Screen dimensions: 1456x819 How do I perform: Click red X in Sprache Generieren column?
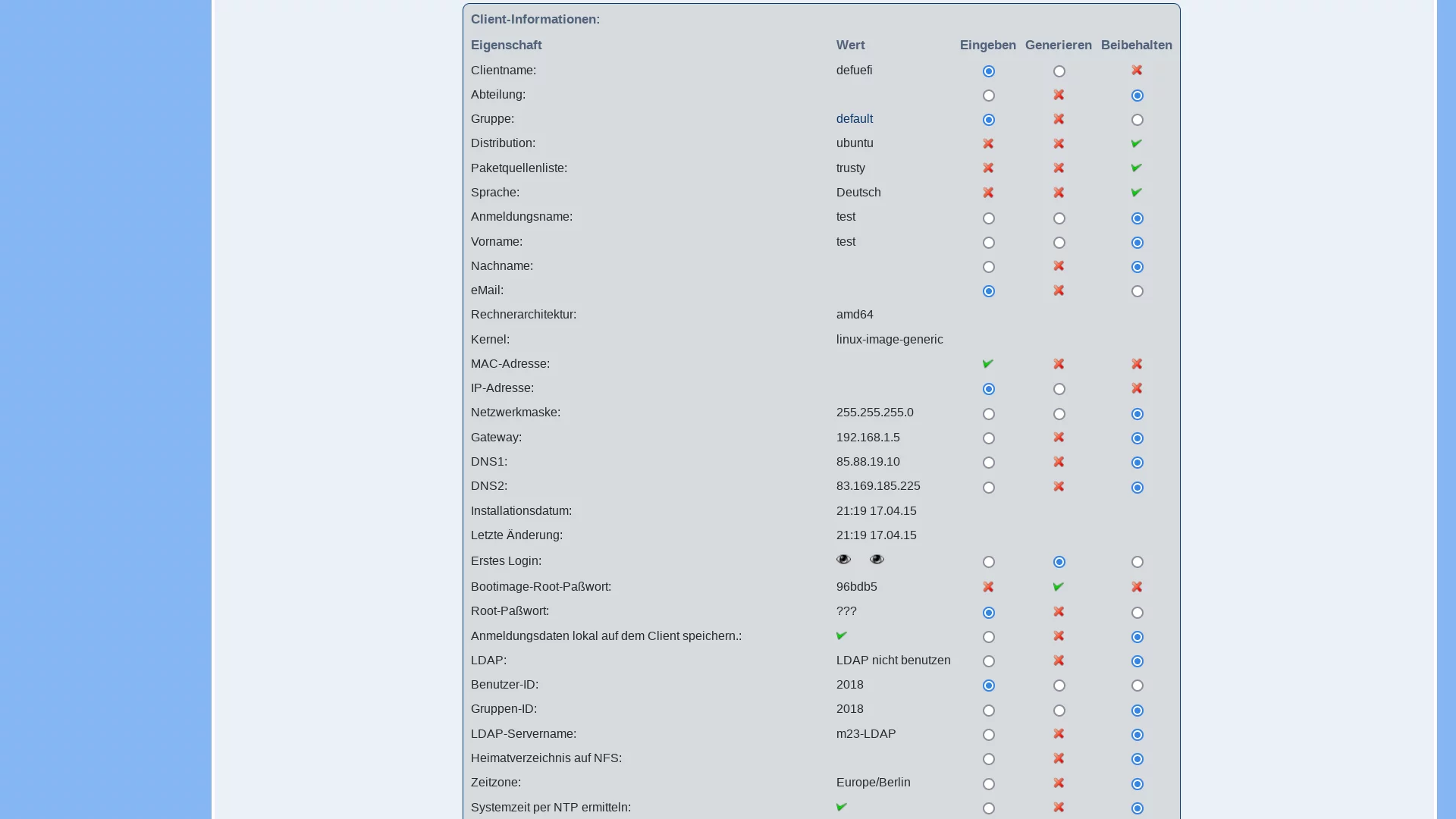1059,193
